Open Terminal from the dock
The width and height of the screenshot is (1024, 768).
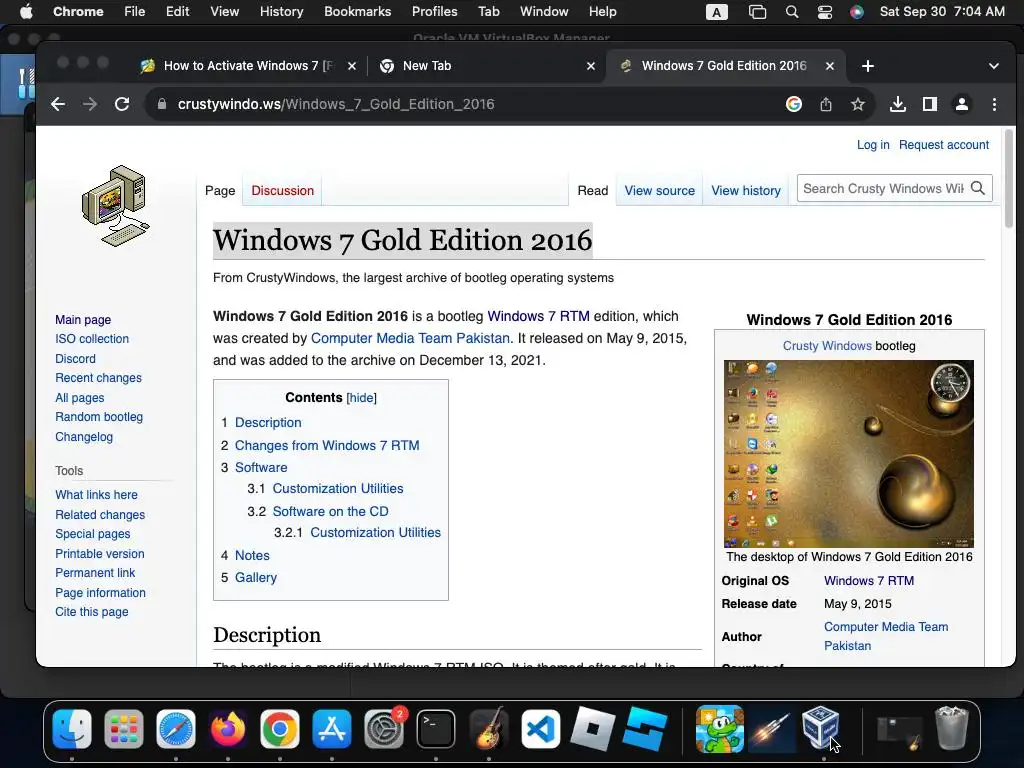(436, 729)
